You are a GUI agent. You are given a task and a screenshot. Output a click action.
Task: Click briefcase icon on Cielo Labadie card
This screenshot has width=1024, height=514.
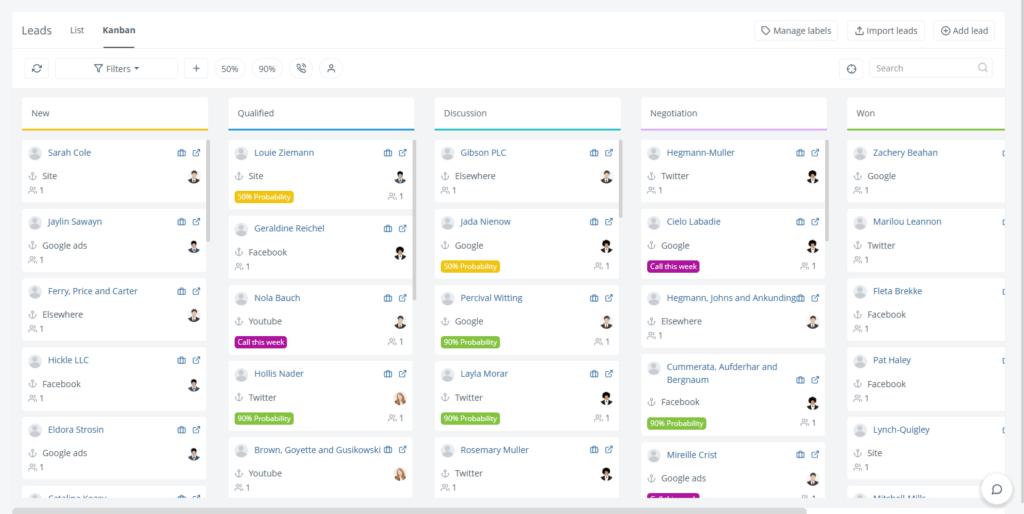click(x=801, y=222)
